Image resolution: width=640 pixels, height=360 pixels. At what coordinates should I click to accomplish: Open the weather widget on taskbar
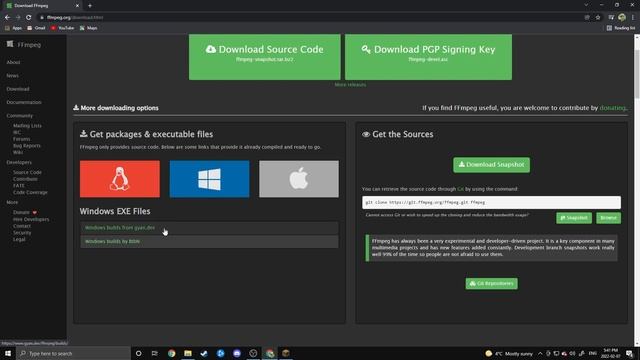tap(509, 353)
